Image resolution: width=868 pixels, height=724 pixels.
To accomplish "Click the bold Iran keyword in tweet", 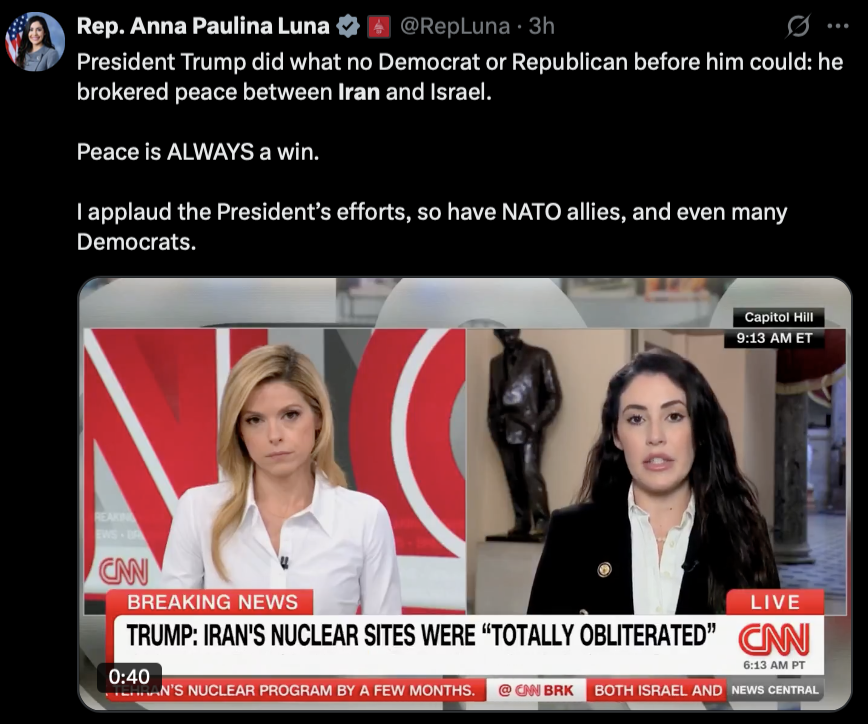I will tap(359, 92).
